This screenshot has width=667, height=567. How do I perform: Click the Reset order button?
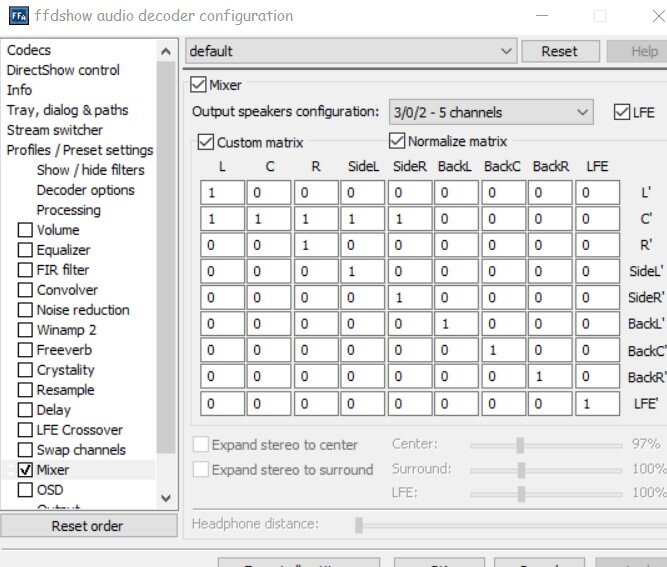coord(89,526)
